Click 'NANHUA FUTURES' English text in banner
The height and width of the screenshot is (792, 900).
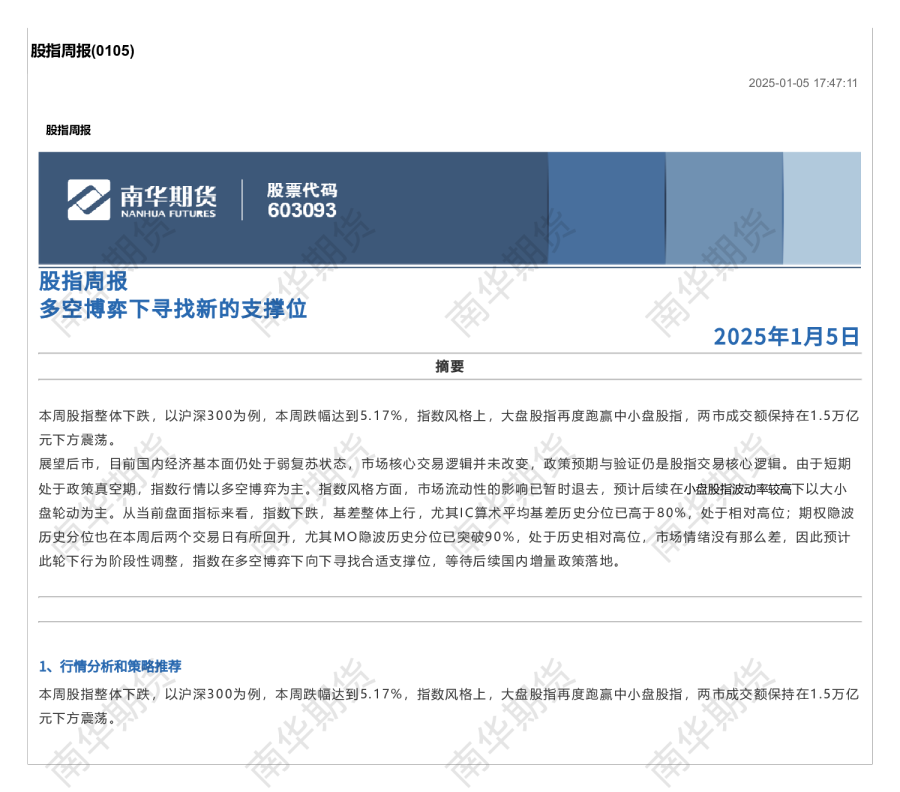[168, 214]
